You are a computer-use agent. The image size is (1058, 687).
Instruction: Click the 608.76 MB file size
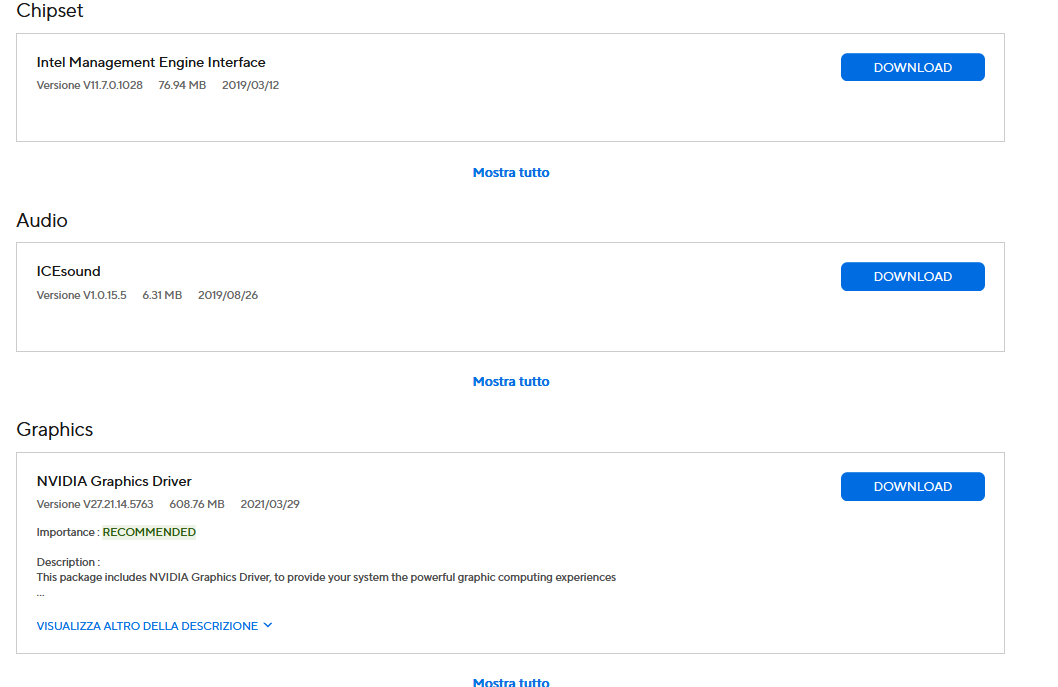pos(197,504)
